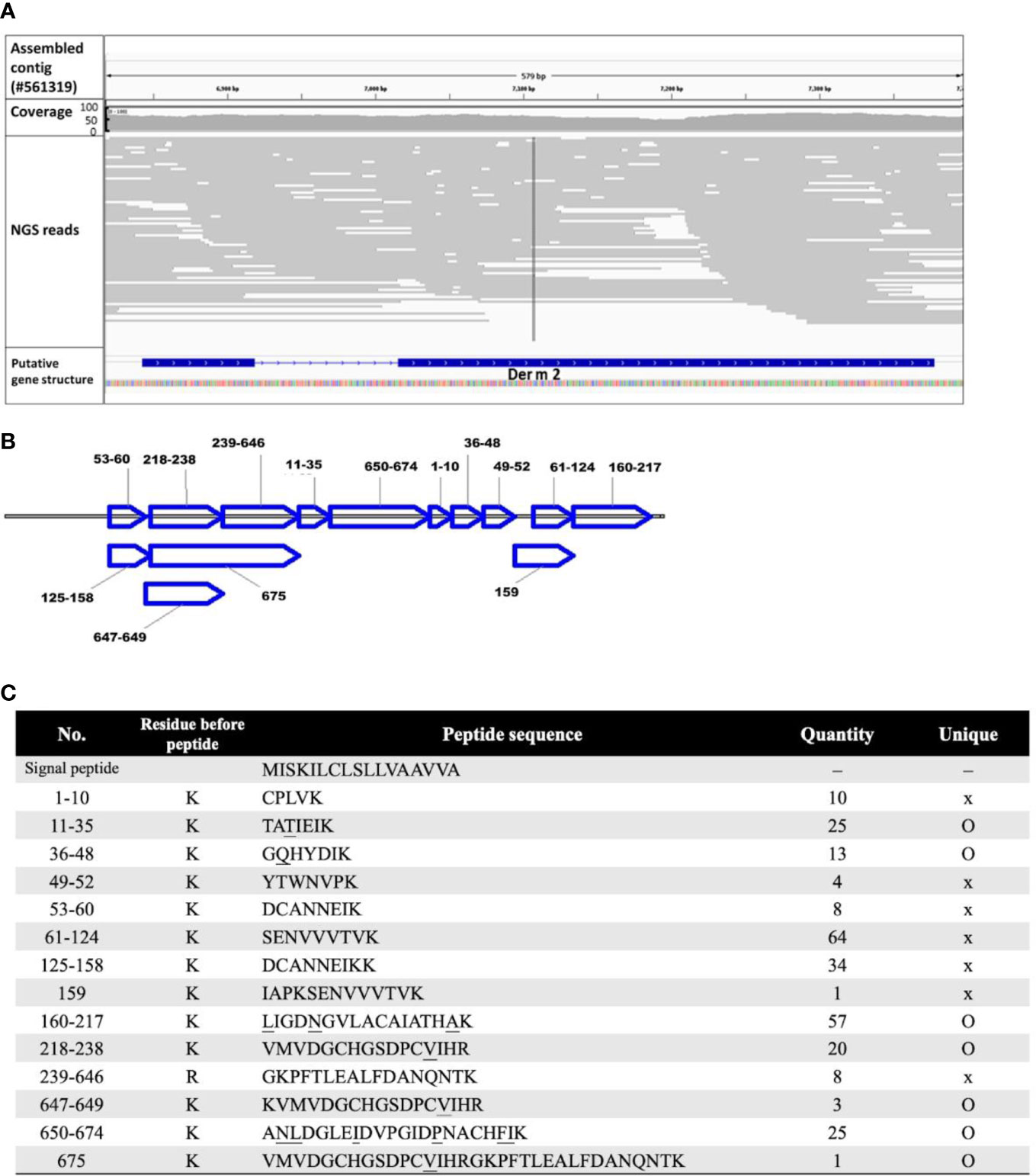Click the 'Peptide sequence' column header

tap(512, 734)
